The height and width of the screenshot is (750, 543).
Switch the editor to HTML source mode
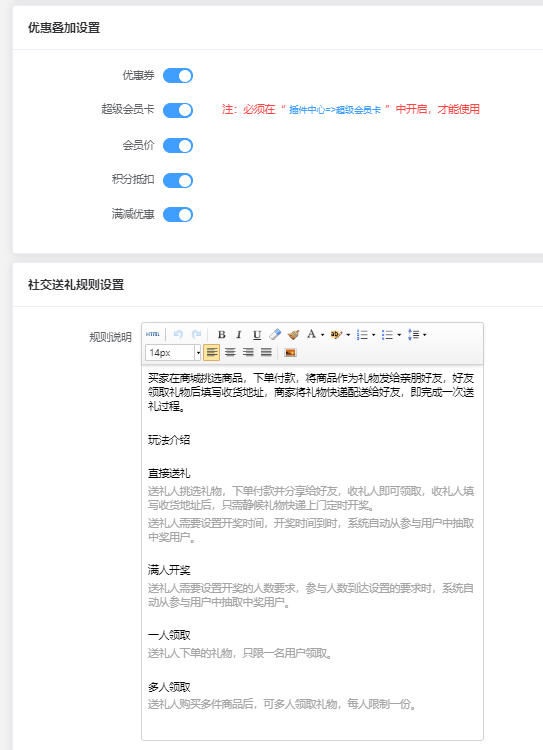coord(153,334)
